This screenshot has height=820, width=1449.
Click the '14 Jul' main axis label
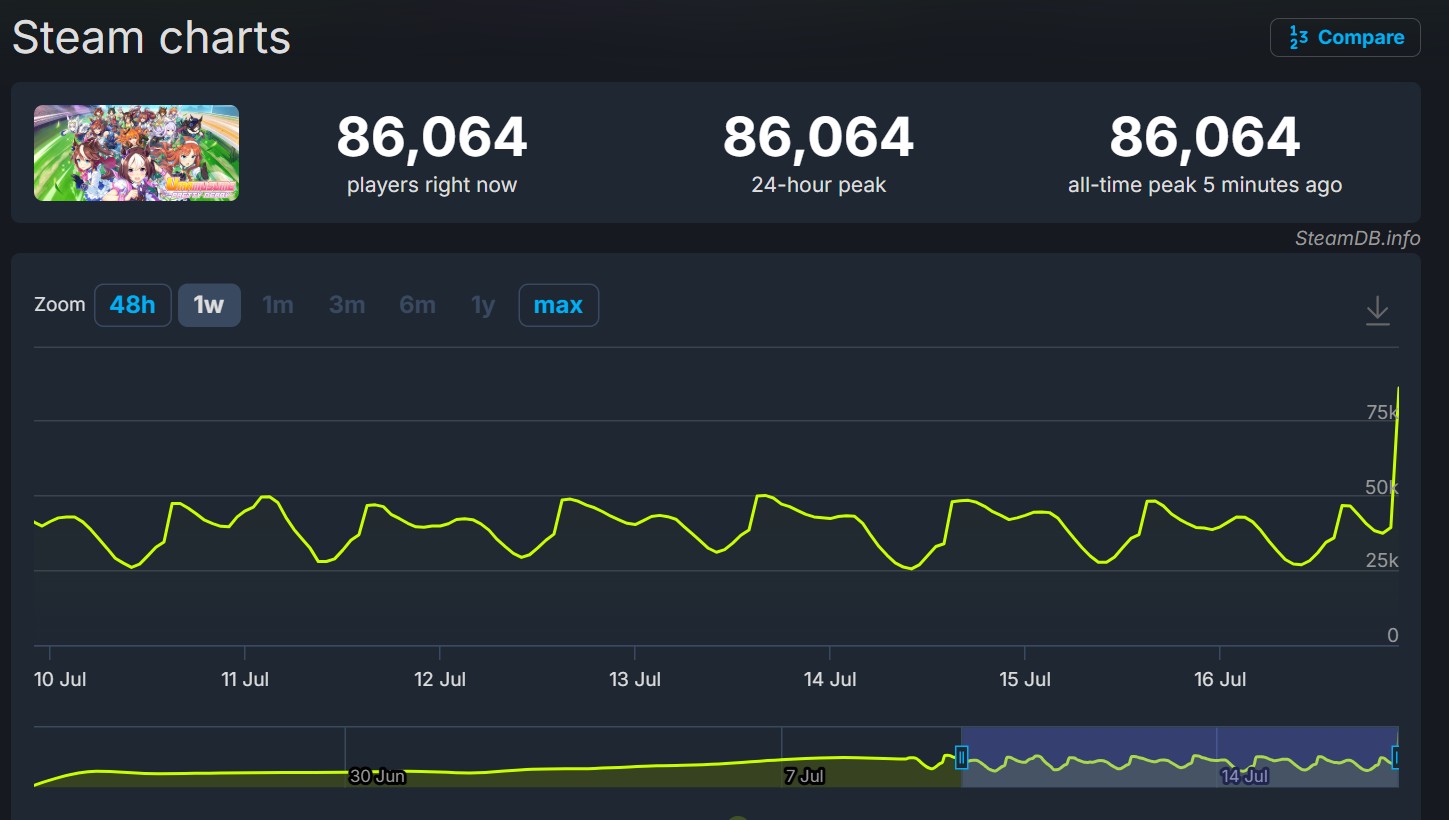830,679
